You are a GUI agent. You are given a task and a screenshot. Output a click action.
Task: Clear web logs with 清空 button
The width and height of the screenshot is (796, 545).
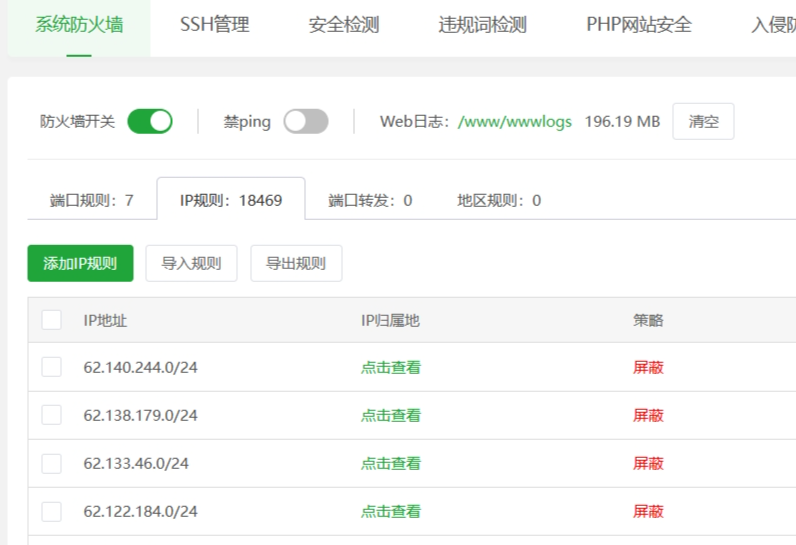(x=703, y=121)
